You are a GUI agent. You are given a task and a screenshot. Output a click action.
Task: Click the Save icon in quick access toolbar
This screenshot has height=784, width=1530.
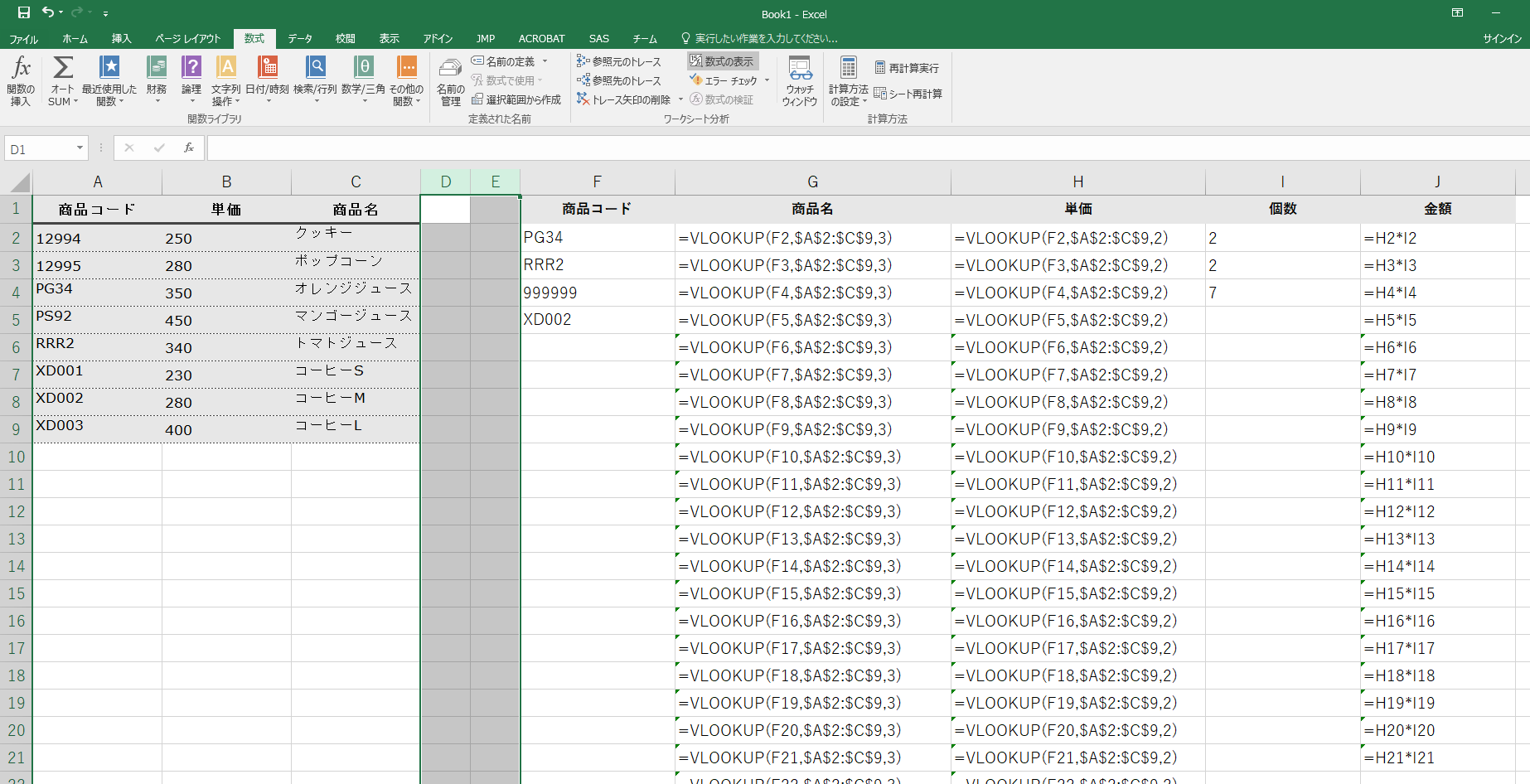click(24, 12)
